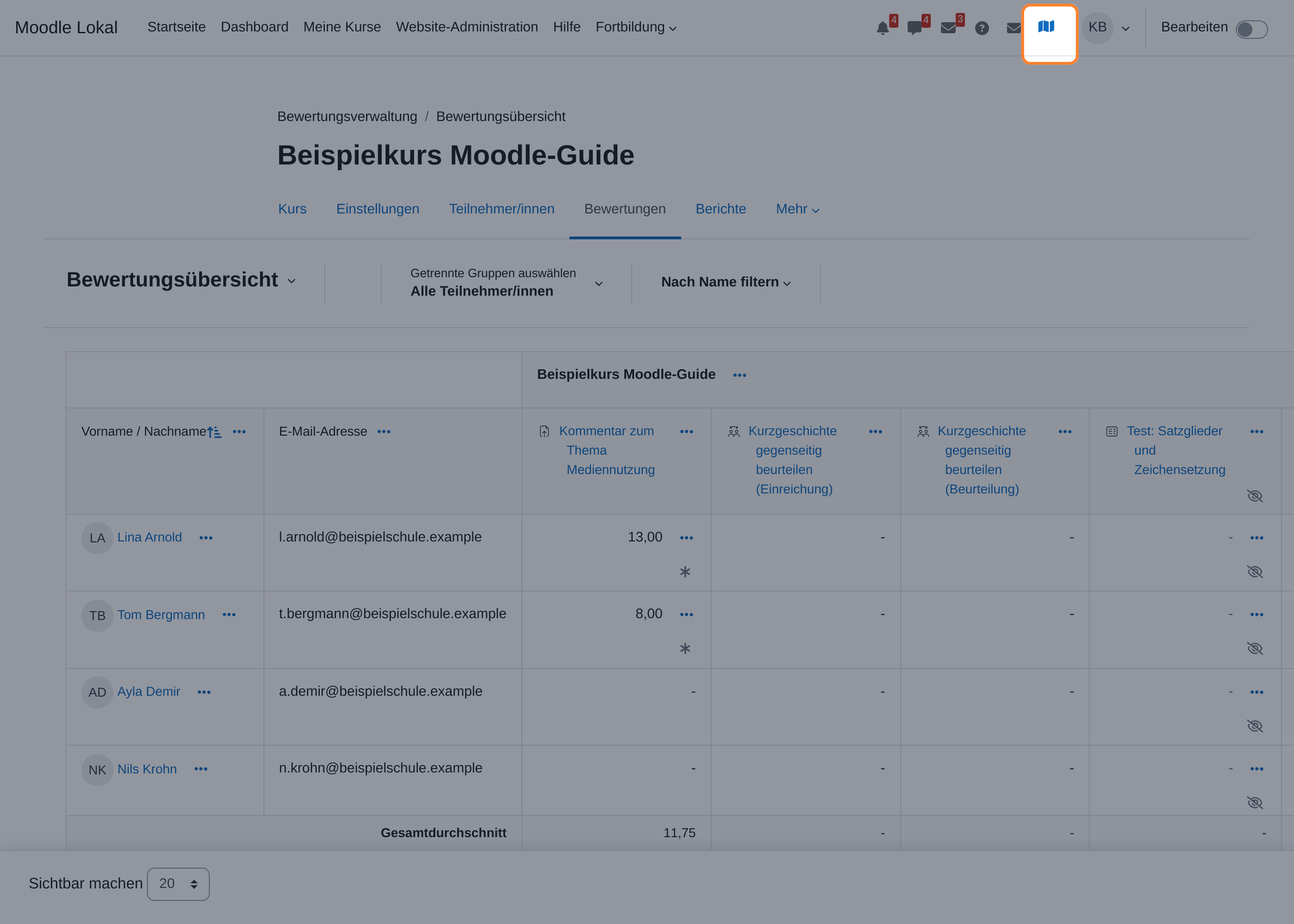Image resolution: width=1294 pixels, height=924 pixels.
Task: Change the Sichtbar machen rows selector
Action: [178, 884]
